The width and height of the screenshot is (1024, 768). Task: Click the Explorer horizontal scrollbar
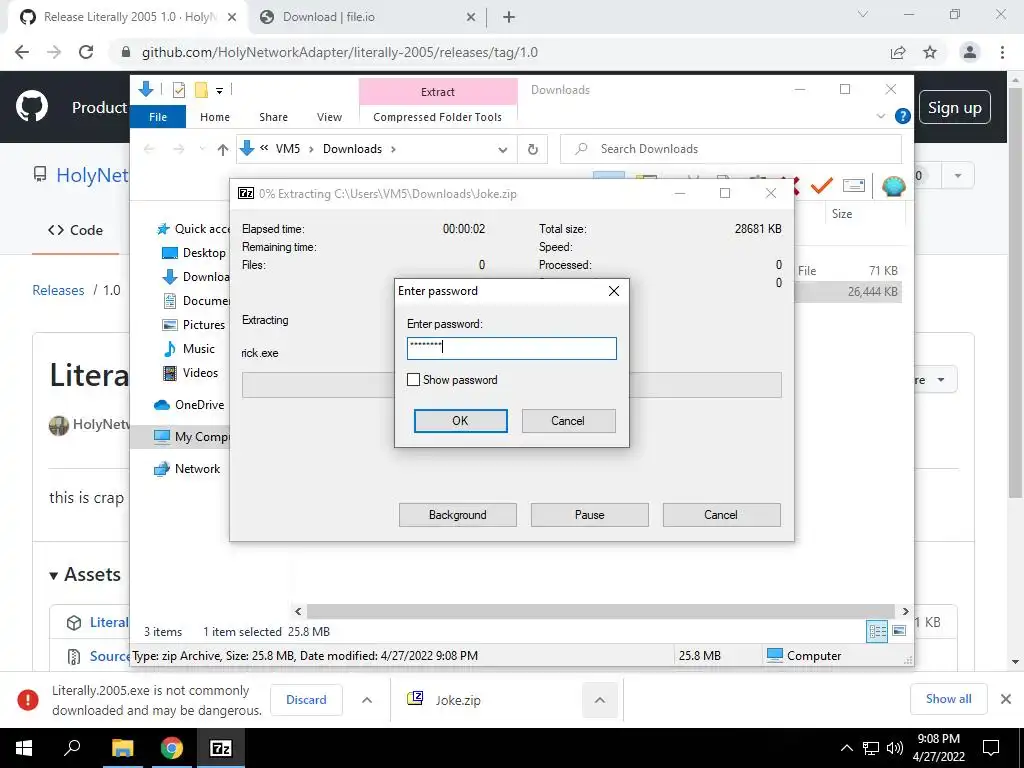pos(600,611)
